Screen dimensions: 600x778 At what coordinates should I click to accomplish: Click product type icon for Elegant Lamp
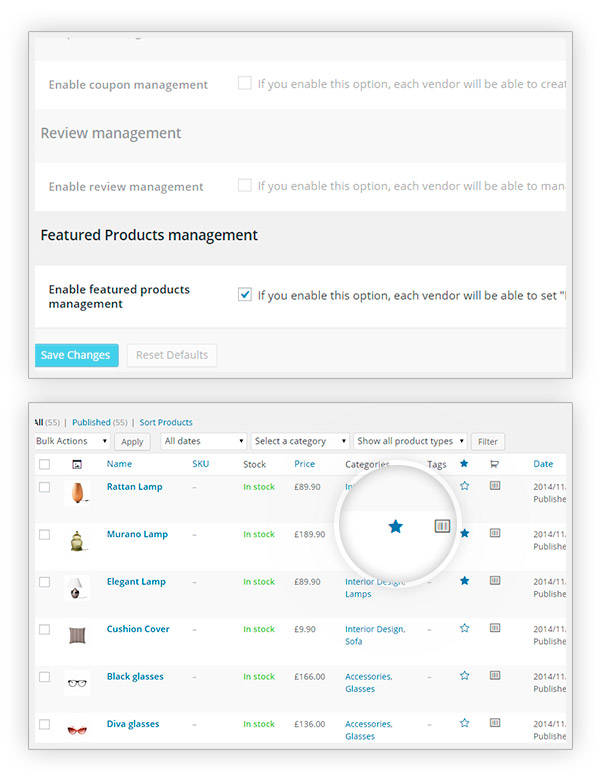tap(495, 581)
